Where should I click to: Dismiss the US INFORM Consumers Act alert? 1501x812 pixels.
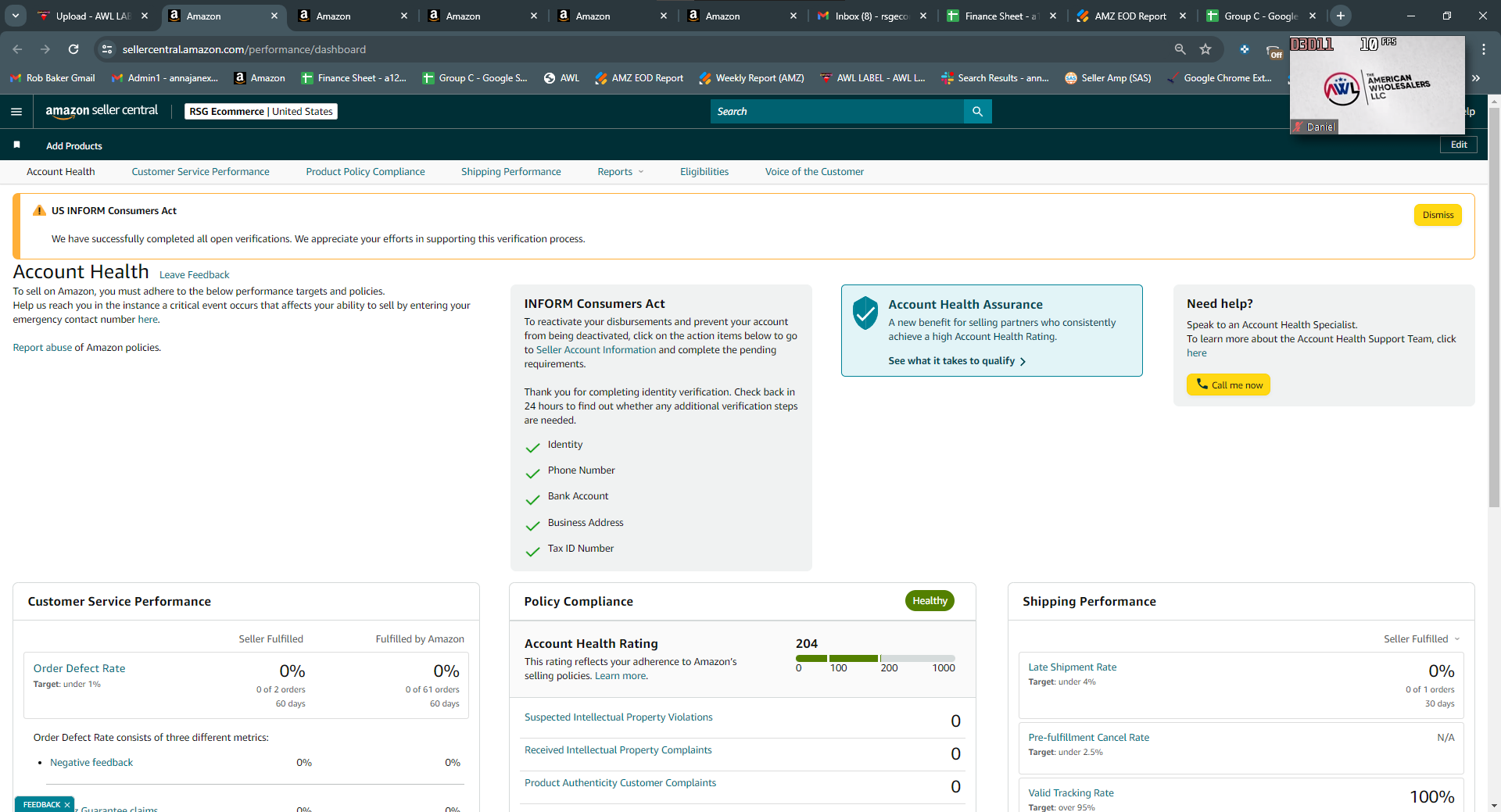coord(1438,215)
